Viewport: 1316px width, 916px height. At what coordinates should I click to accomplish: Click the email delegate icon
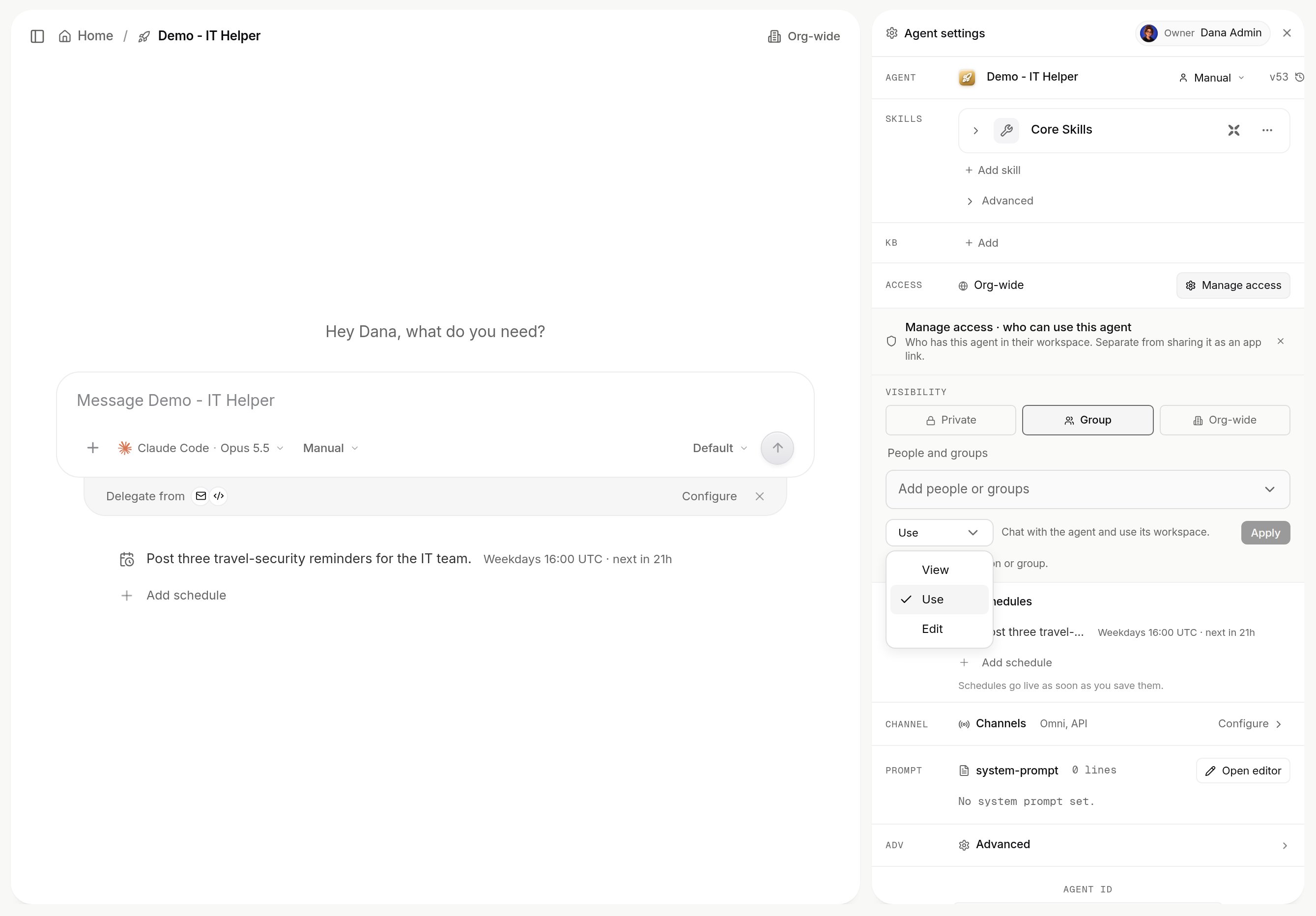(200, 496)
